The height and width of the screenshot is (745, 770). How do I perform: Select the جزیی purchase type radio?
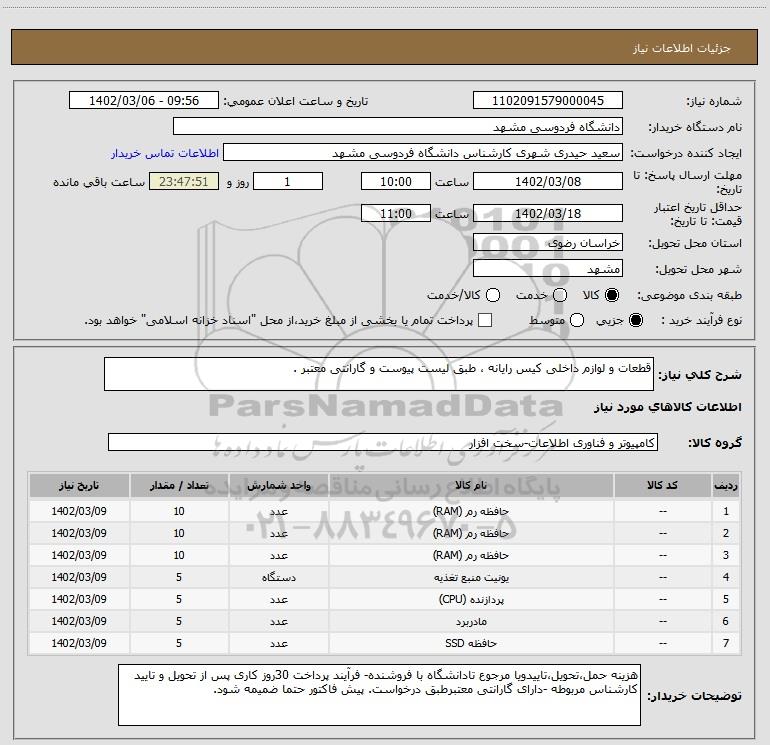coord(636,320)
